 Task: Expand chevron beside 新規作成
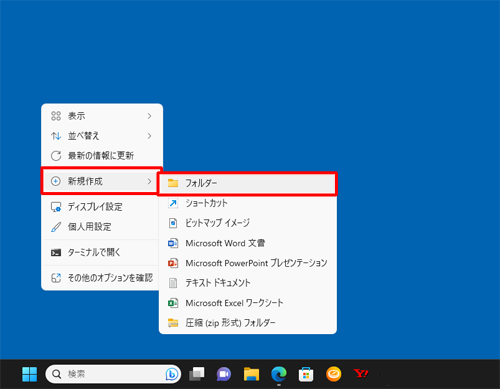point(149,181)
